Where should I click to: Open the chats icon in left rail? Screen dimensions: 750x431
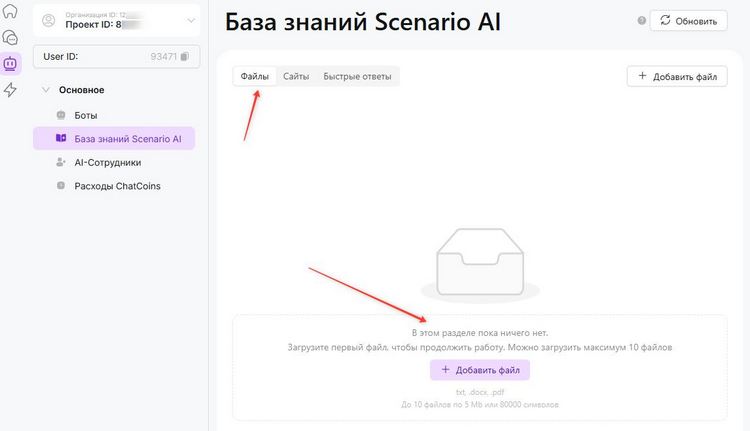[x=10, y=37]
